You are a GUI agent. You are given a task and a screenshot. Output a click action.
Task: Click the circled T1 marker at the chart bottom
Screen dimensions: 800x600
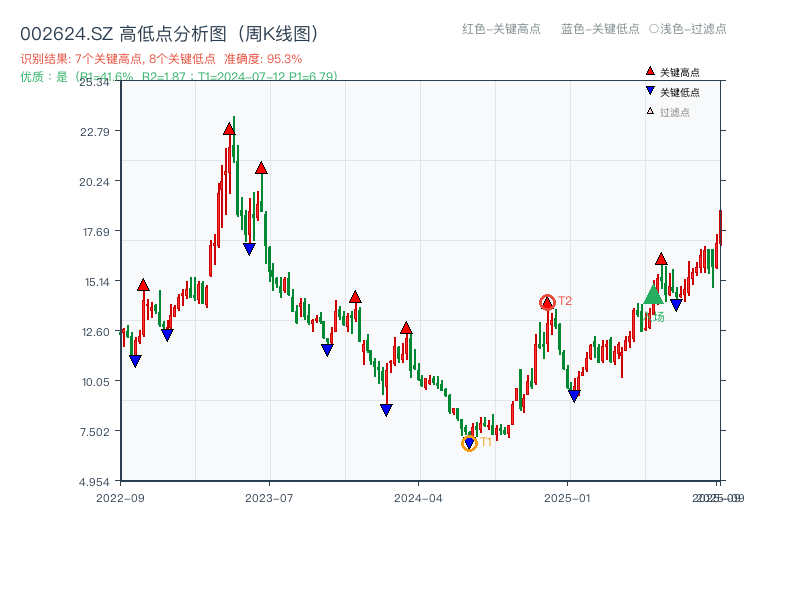(468, 441)
